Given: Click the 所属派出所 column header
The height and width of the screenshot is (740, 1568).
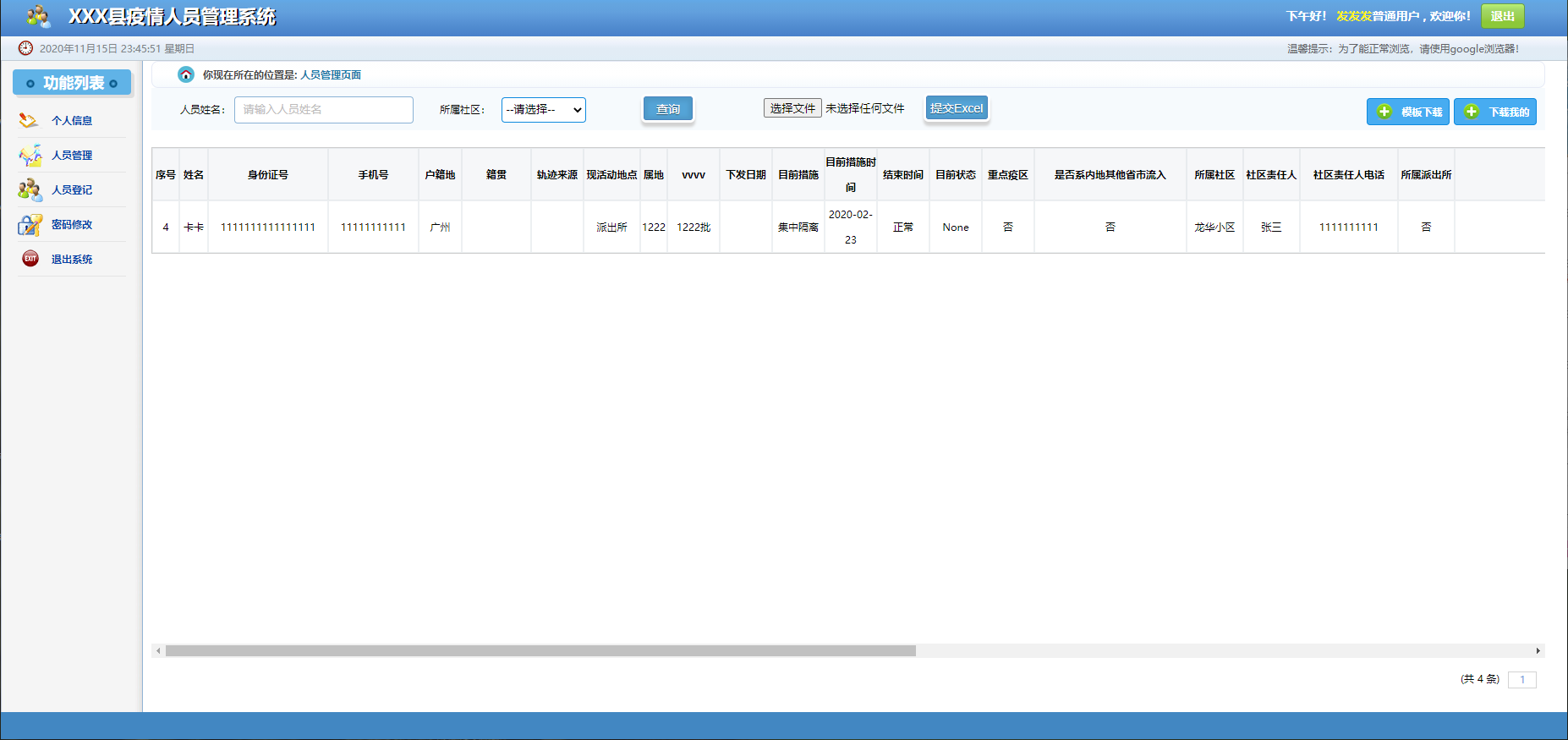Looking at the screenshot, I should click(x=1426, y=175).
